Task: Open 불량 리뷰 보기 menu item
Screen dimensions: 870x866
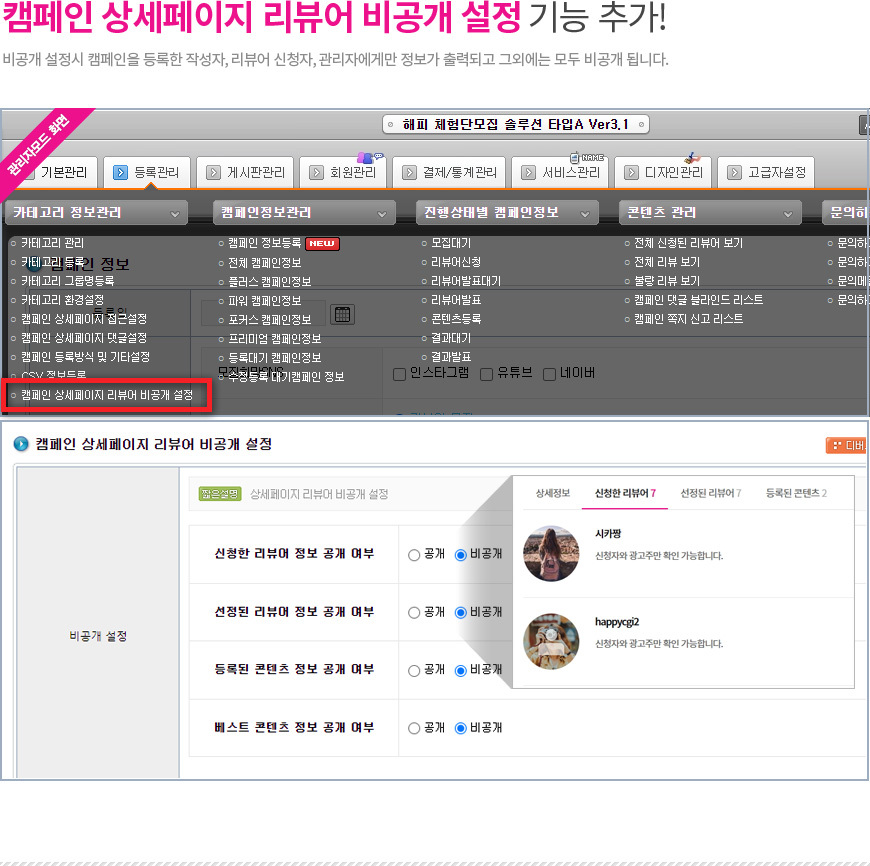Action: pyautogui.click(x=667, y=281)
